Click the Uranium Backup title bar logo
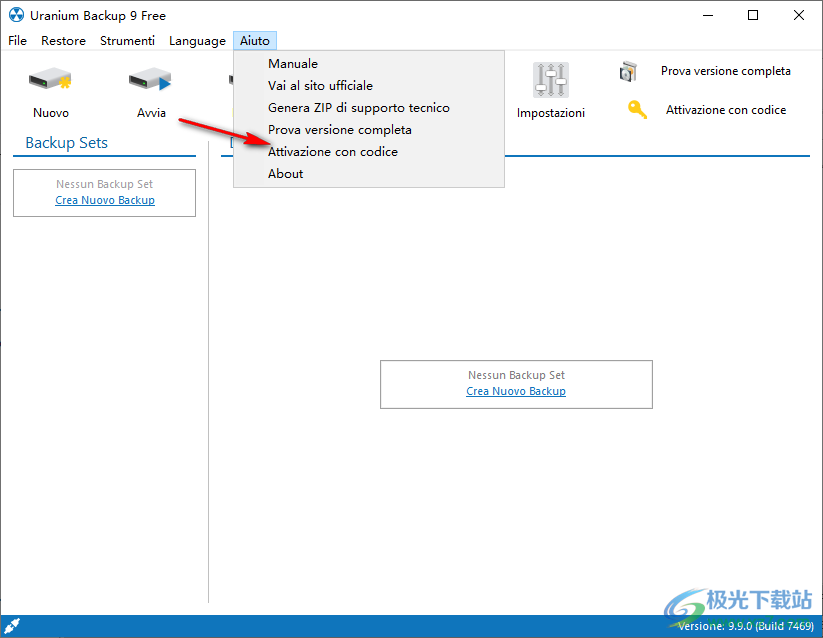Viewport: 823px width, 638px height. 15,15
